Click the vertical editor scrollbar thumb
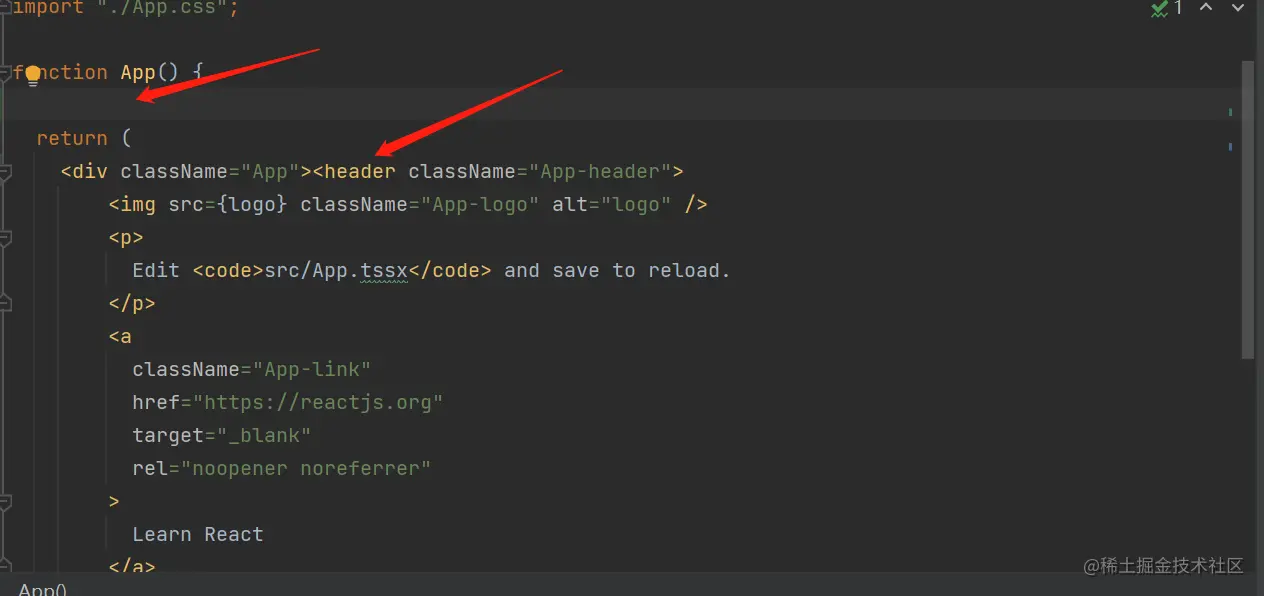Screen dimensions: 1264x596 pyautogui.click(x=1247, y=210)
